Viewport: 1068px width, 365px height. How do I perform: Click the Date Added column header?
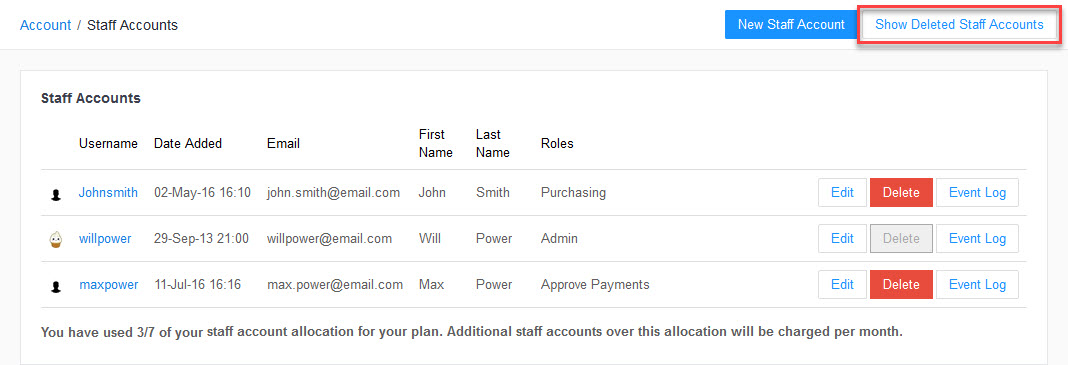(188, 144)
